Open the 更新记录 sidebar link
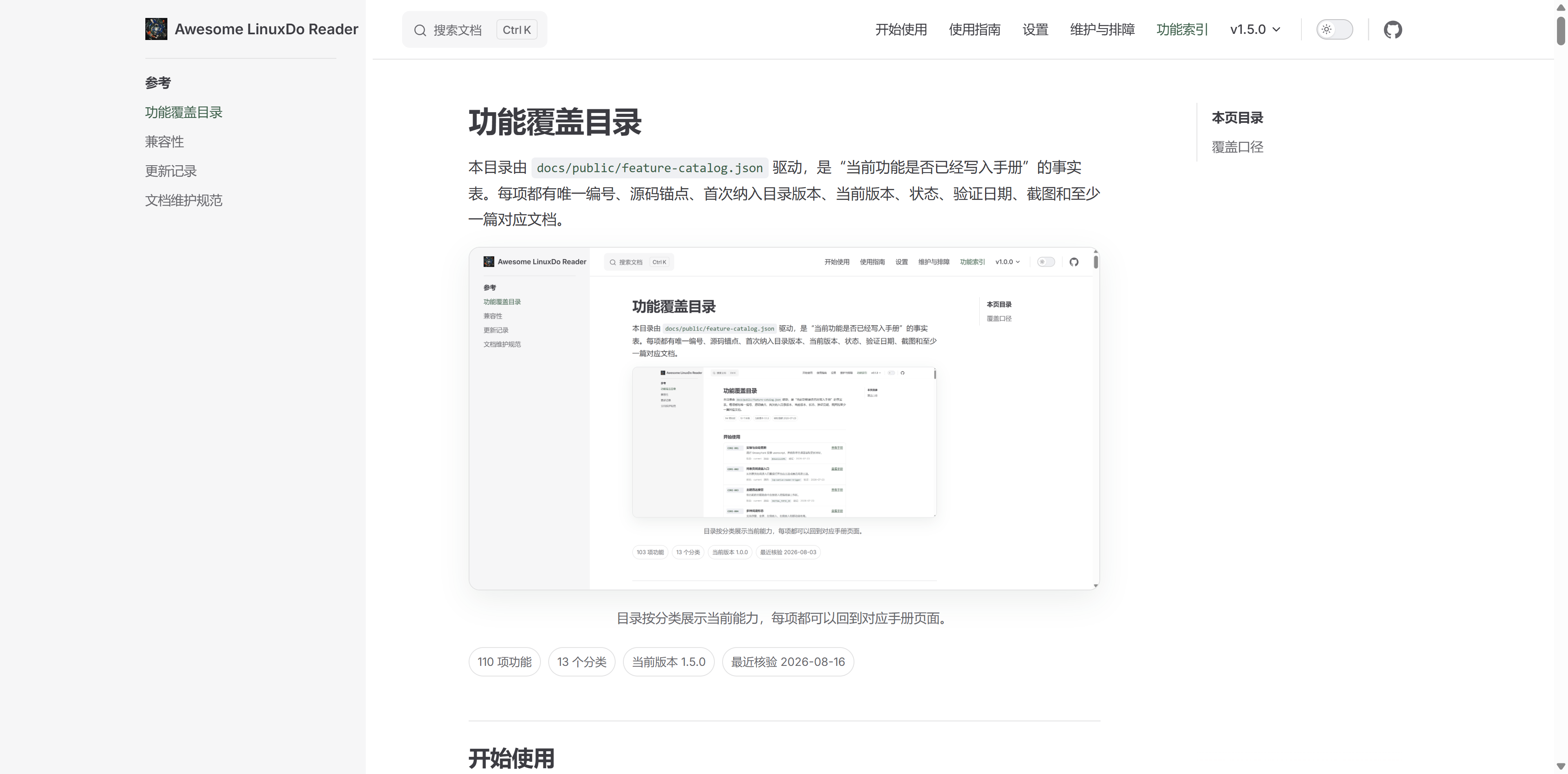1568x774 pixels. pos(171,171)
